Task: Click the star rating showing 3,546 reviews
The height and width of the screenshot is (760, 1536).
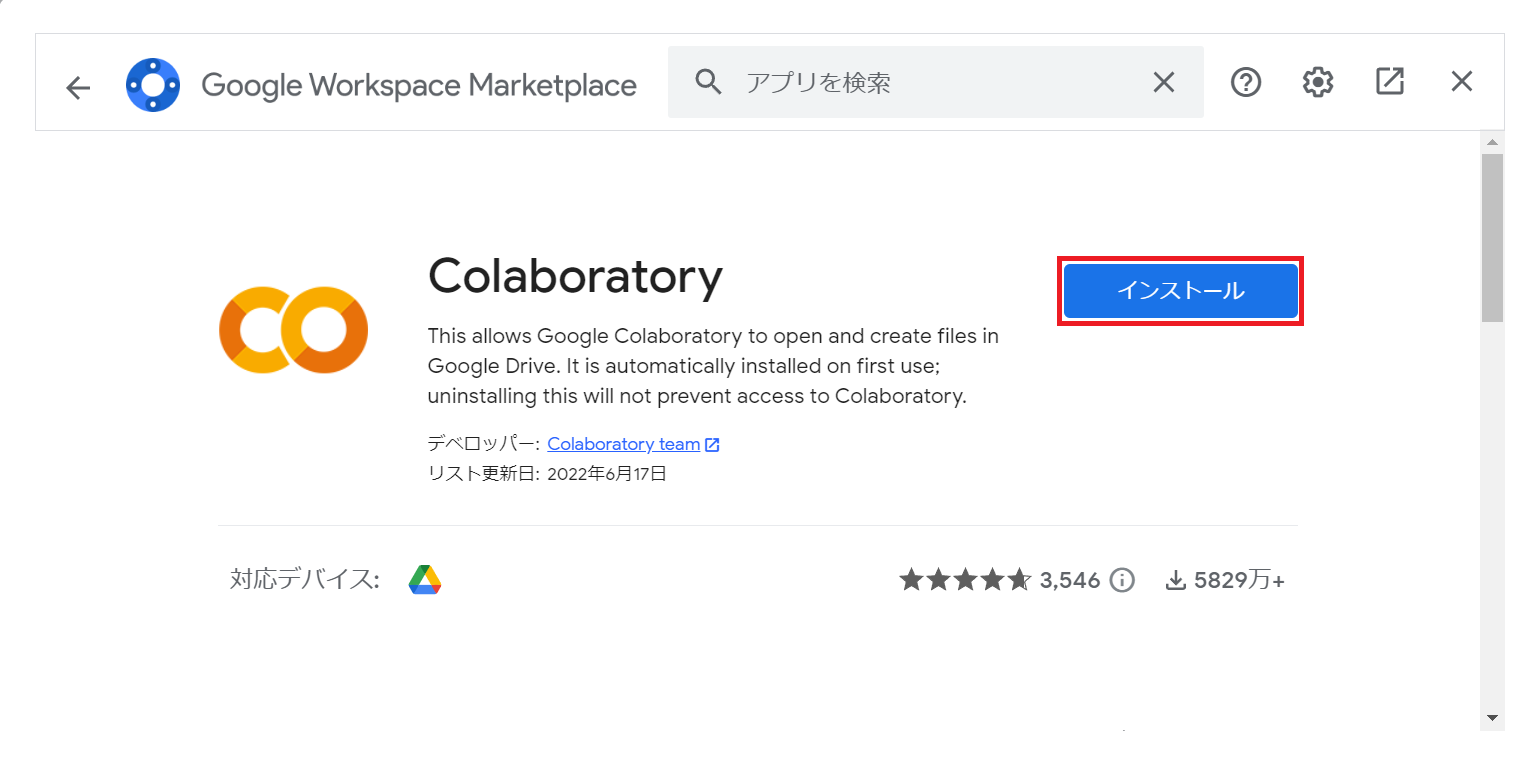Action: click(x=966, y=579)
